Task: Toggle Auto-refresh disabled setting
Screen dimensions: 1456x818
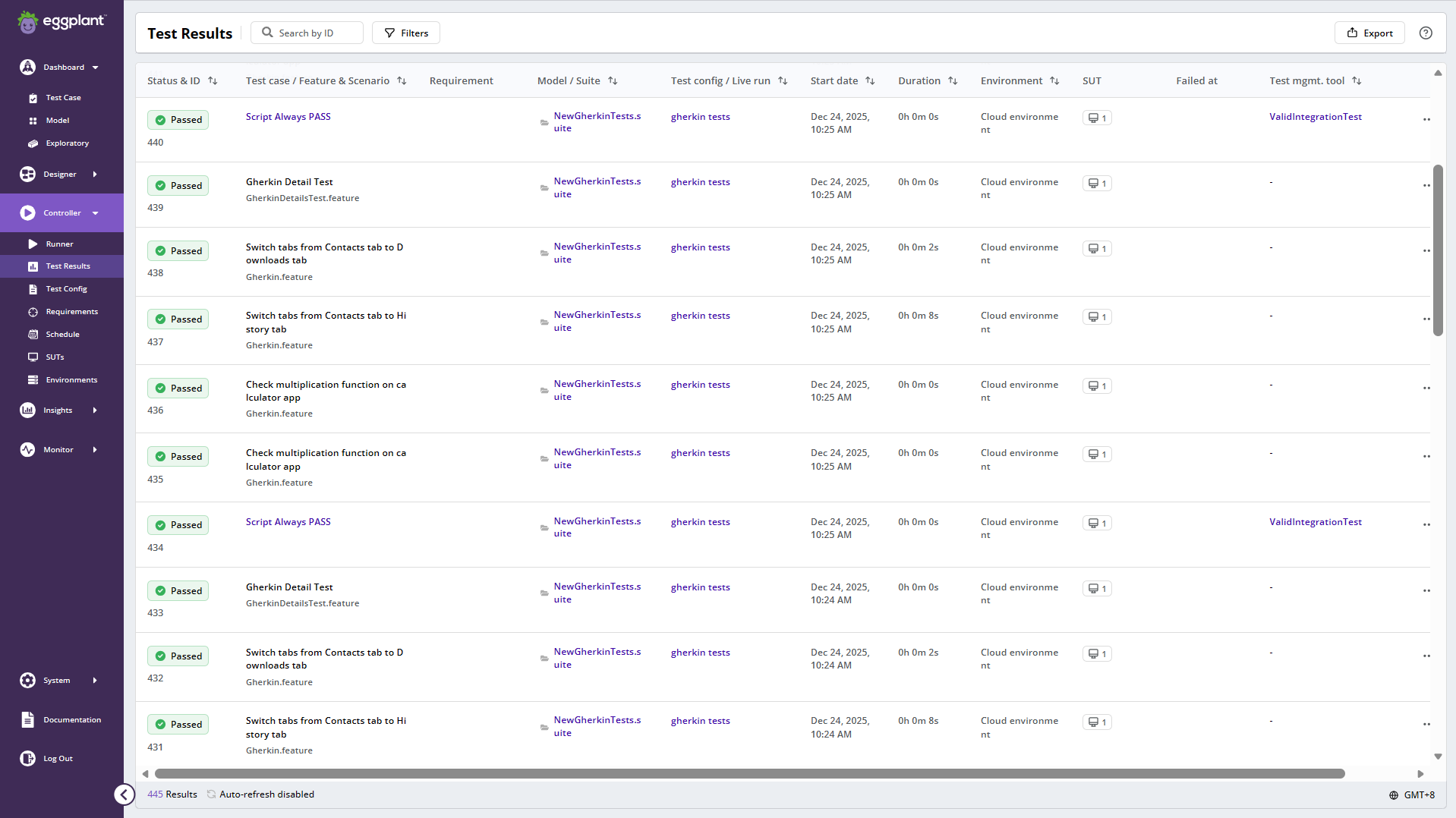Action: [266, 794]
